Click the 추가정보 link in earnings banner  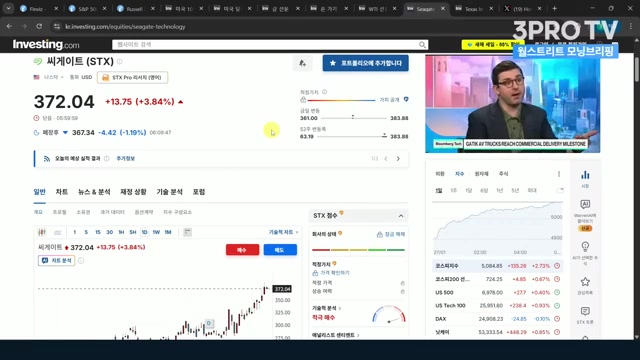click(125, 159)
